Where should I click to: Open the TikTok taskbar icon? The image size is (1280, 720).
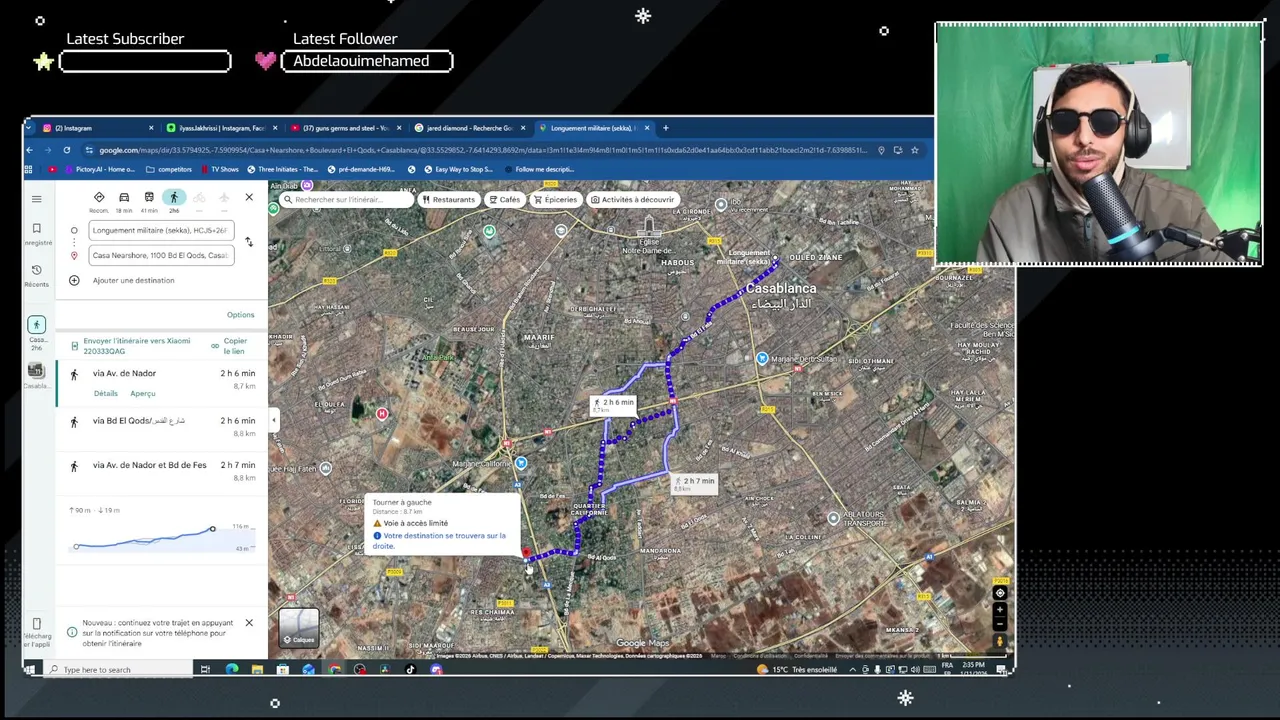tap(410, 669)
